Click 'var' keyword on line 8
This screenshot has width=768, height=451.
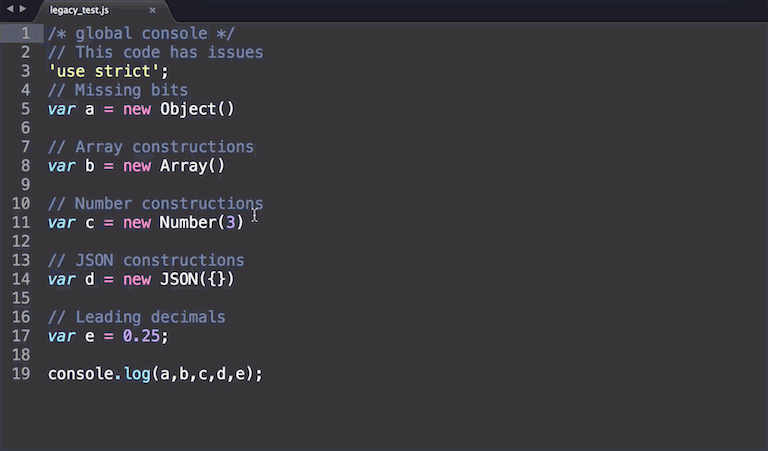click(62, 166)
